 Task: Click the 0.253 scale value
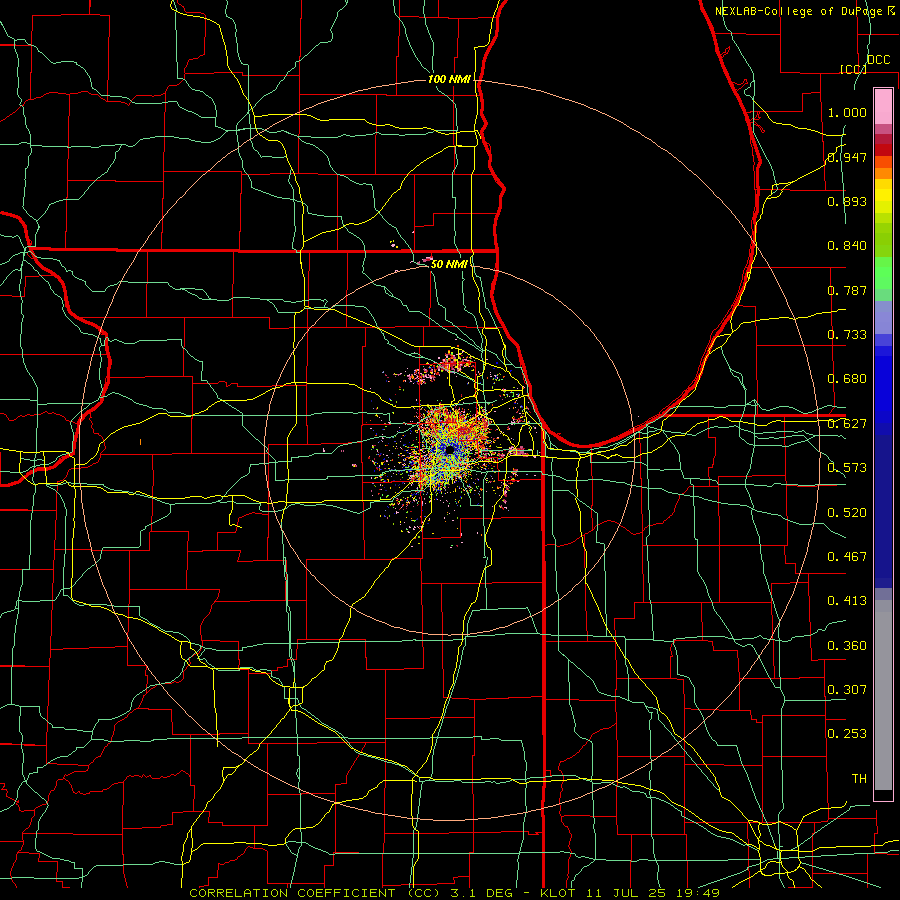(x=847, y=734)
